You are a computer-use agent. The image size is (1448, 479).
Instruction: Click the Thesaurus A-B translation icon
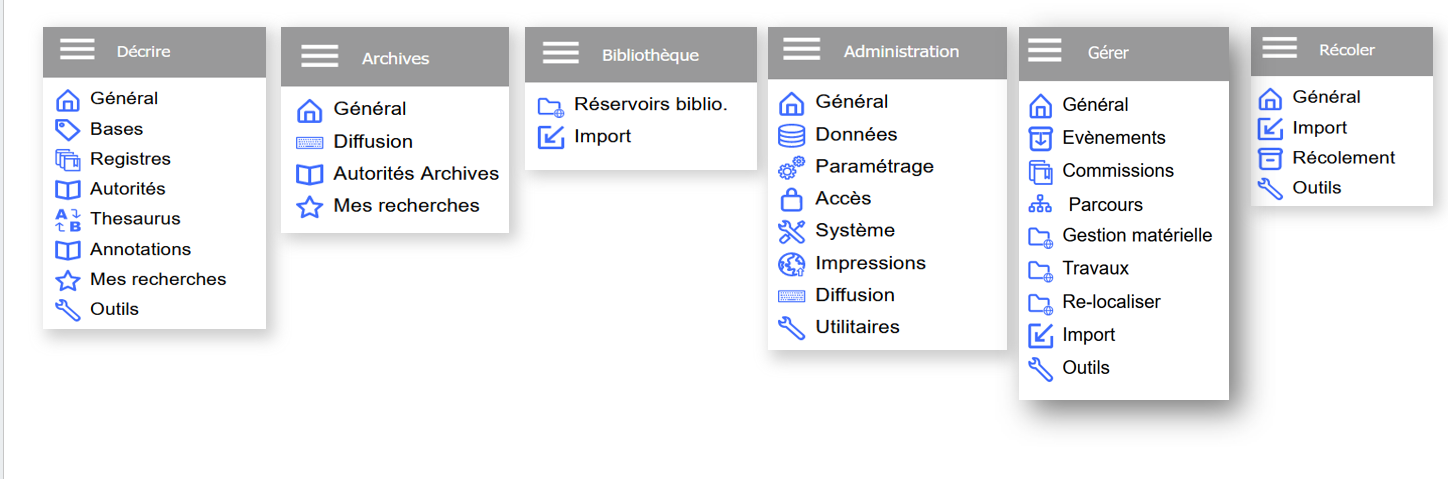pyautogui.click(x=67, y=219)
